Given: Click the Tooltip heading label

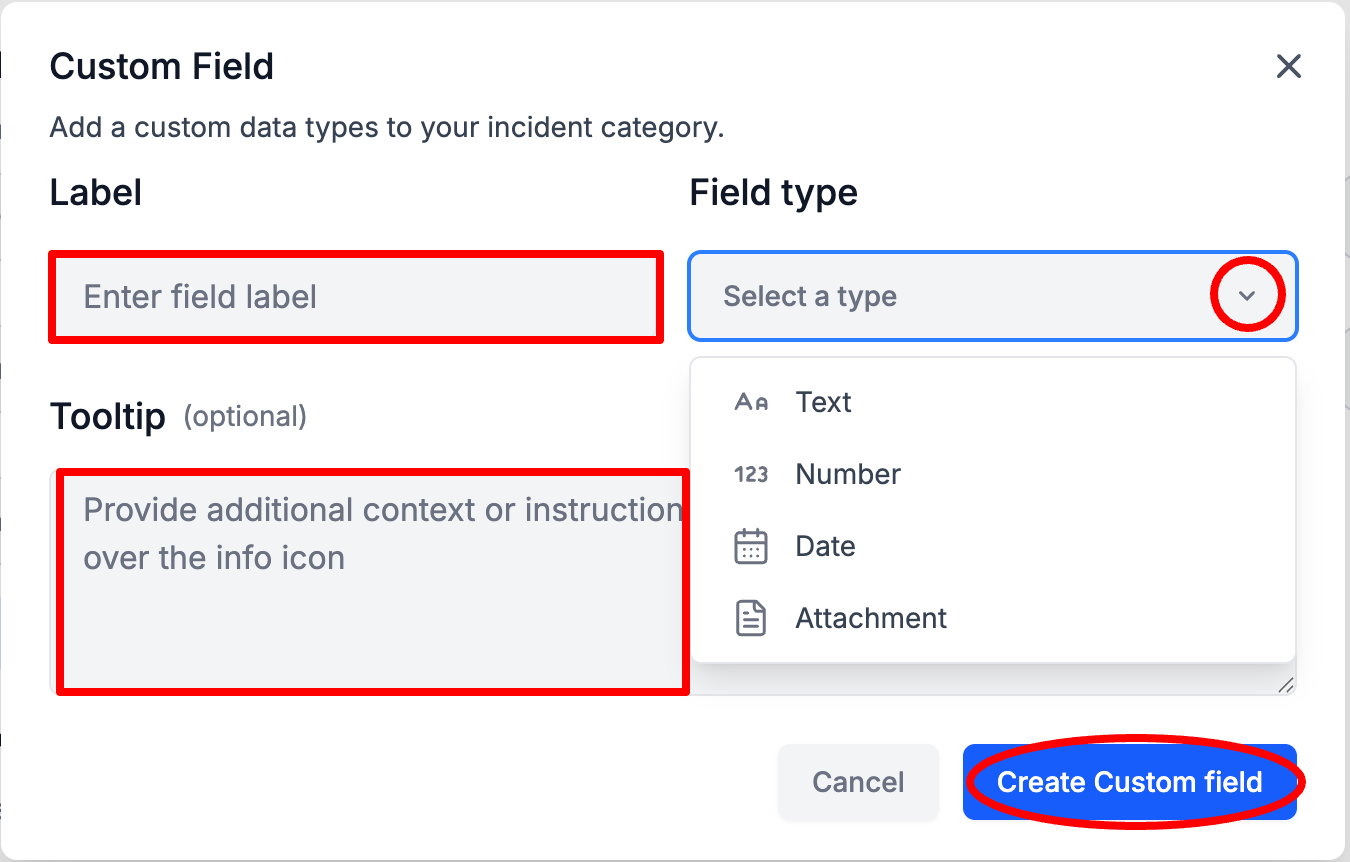Looking at the screenshot, I should pyautogui.click(x=107, y=416).
